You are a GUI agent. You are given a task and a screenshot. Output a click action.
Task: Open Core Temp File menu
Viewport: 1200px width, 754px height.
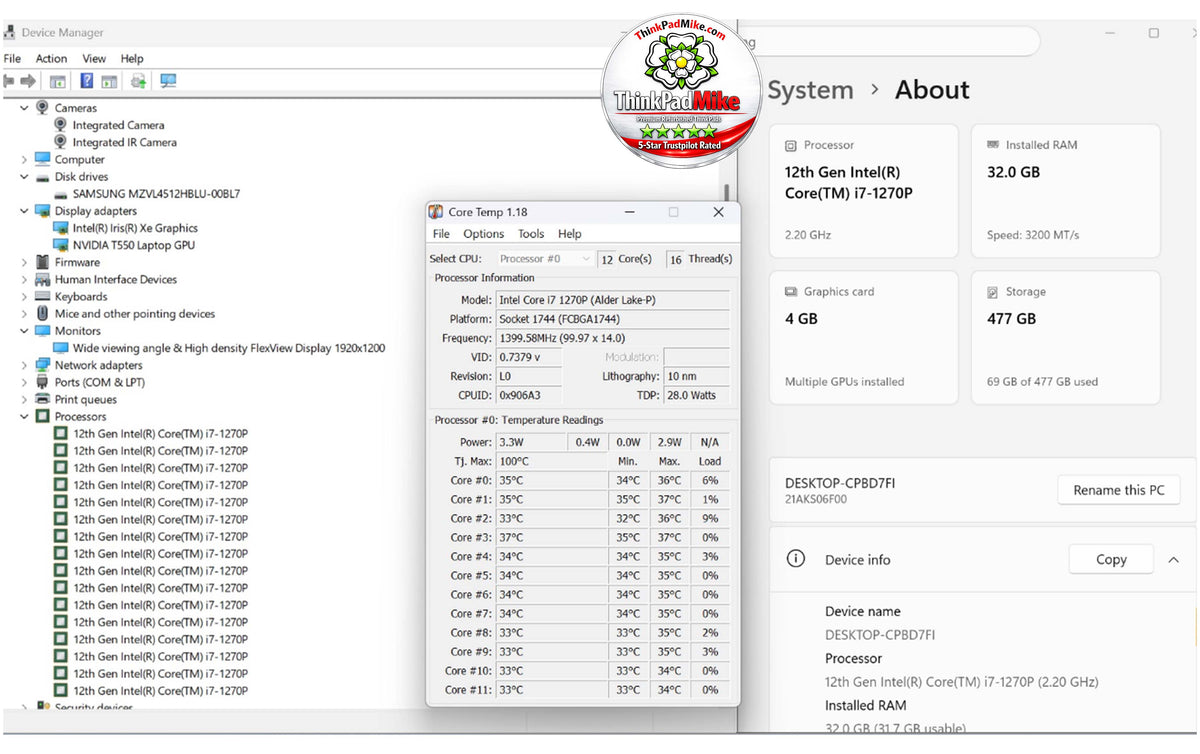[441, 234]
